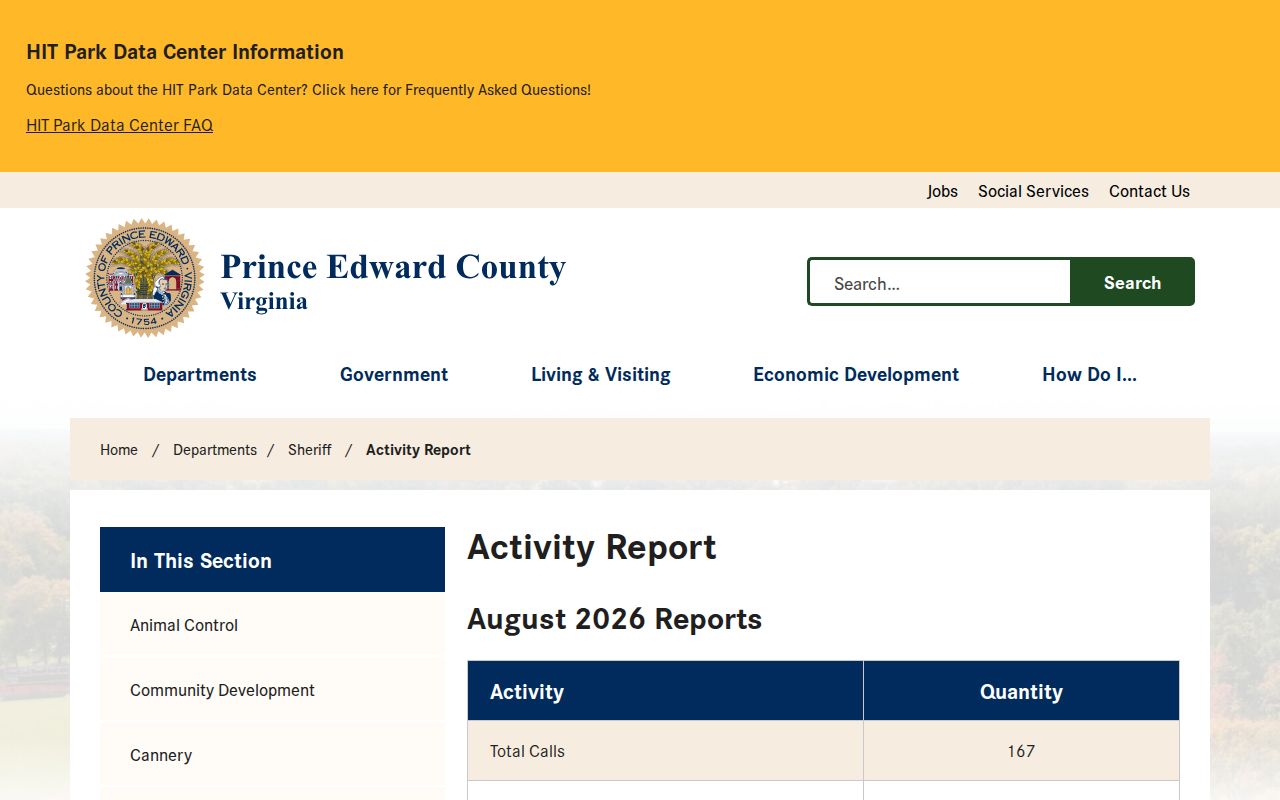Click the Activity column header
Screen dimensions: 1280x800
click(x=665, y=691)
